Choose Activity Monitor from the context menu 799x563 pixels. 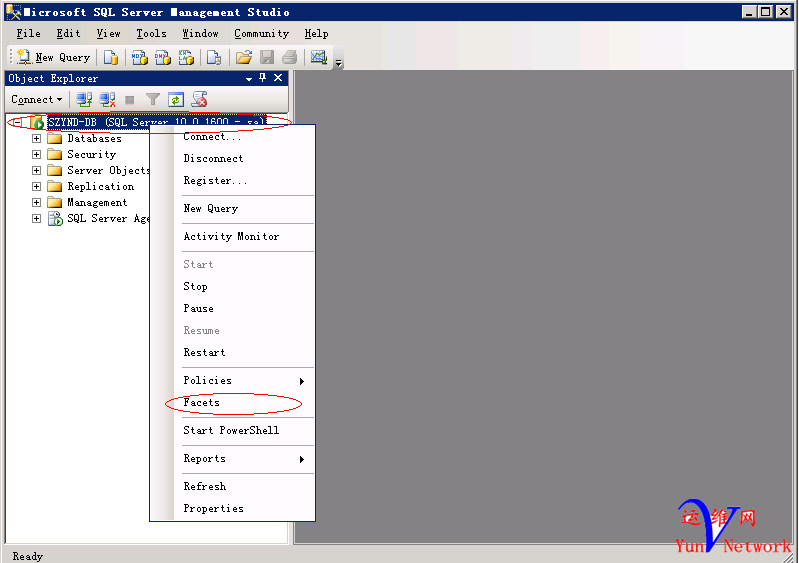pos(232,236)
